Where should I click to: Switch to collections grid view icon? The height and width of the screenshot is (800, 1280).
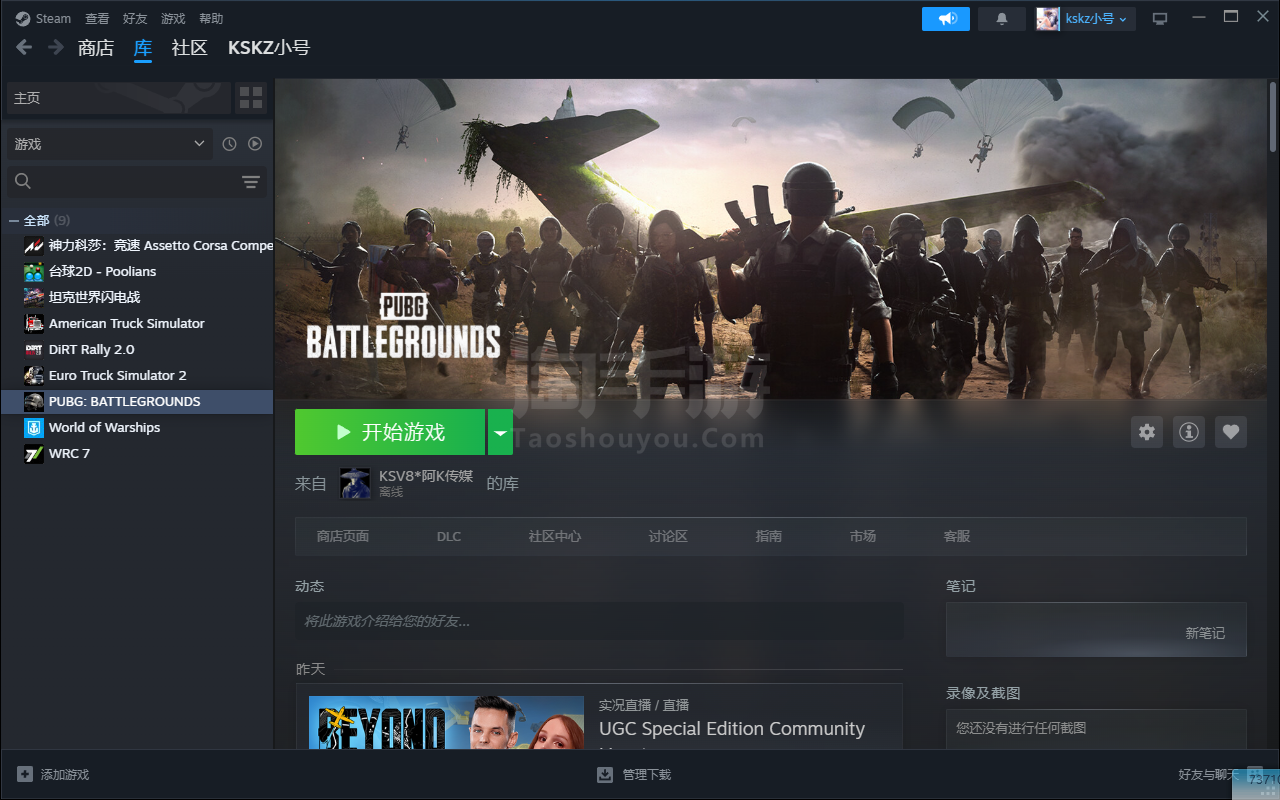[x=251, y=98]
